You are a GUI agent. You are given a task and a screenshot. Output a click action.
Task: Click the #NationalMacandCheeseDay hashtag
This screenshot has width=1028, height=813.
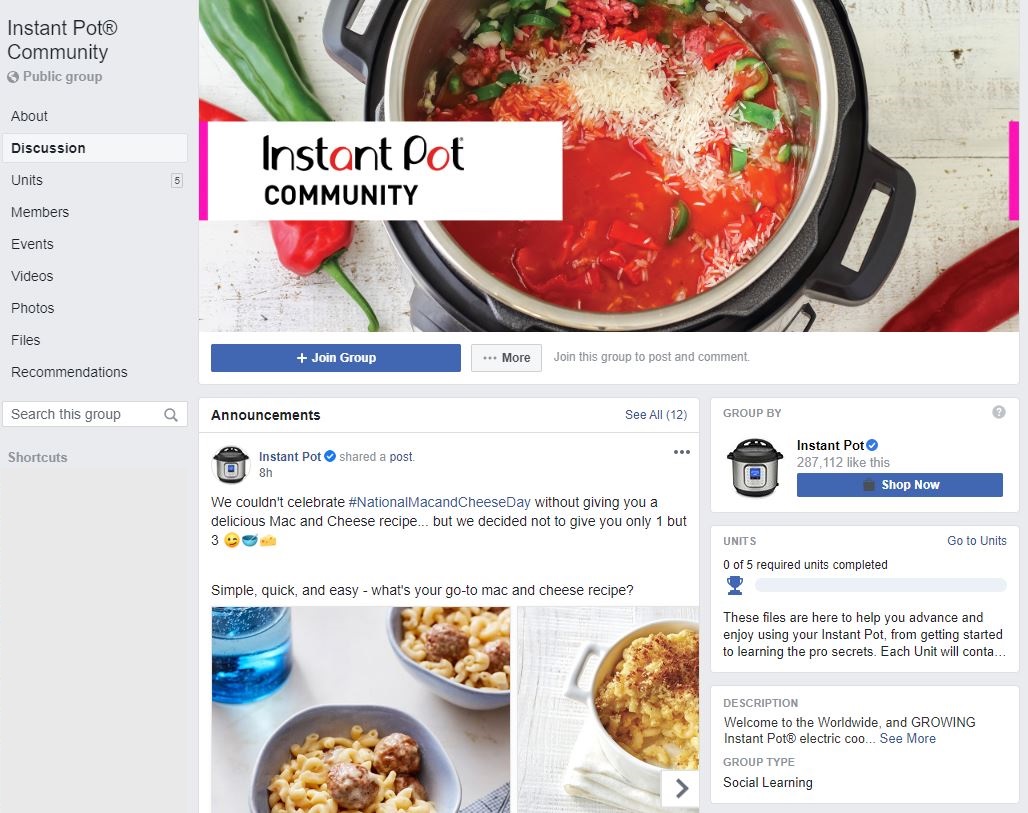coord(439,502)
